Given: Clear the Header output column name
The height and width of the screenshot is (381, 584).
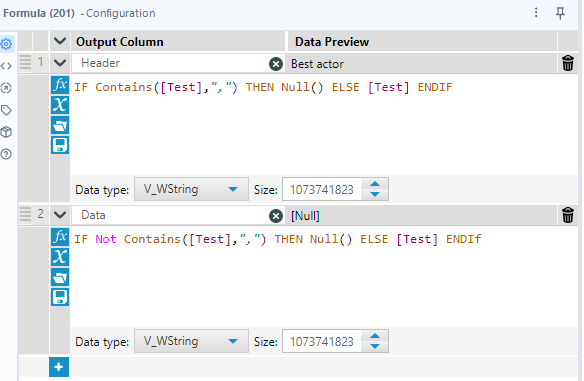Looking at the screenshot, I should click(276, 64).
